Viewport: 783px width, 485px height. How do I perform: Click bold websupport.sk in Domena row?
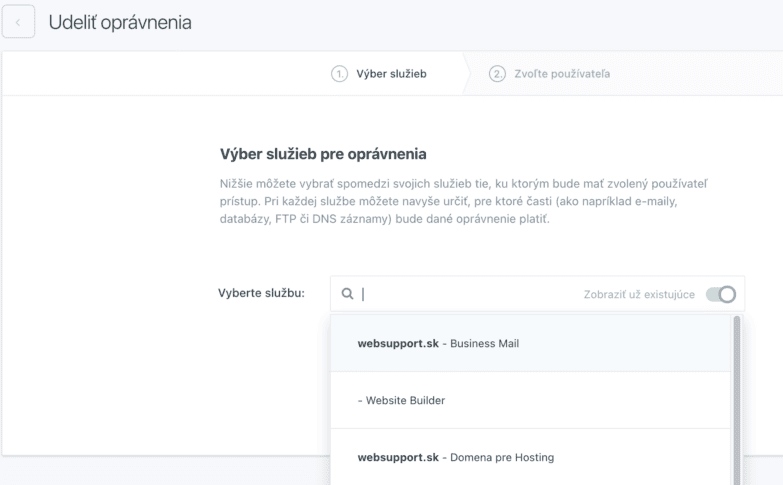click(399, 457)
